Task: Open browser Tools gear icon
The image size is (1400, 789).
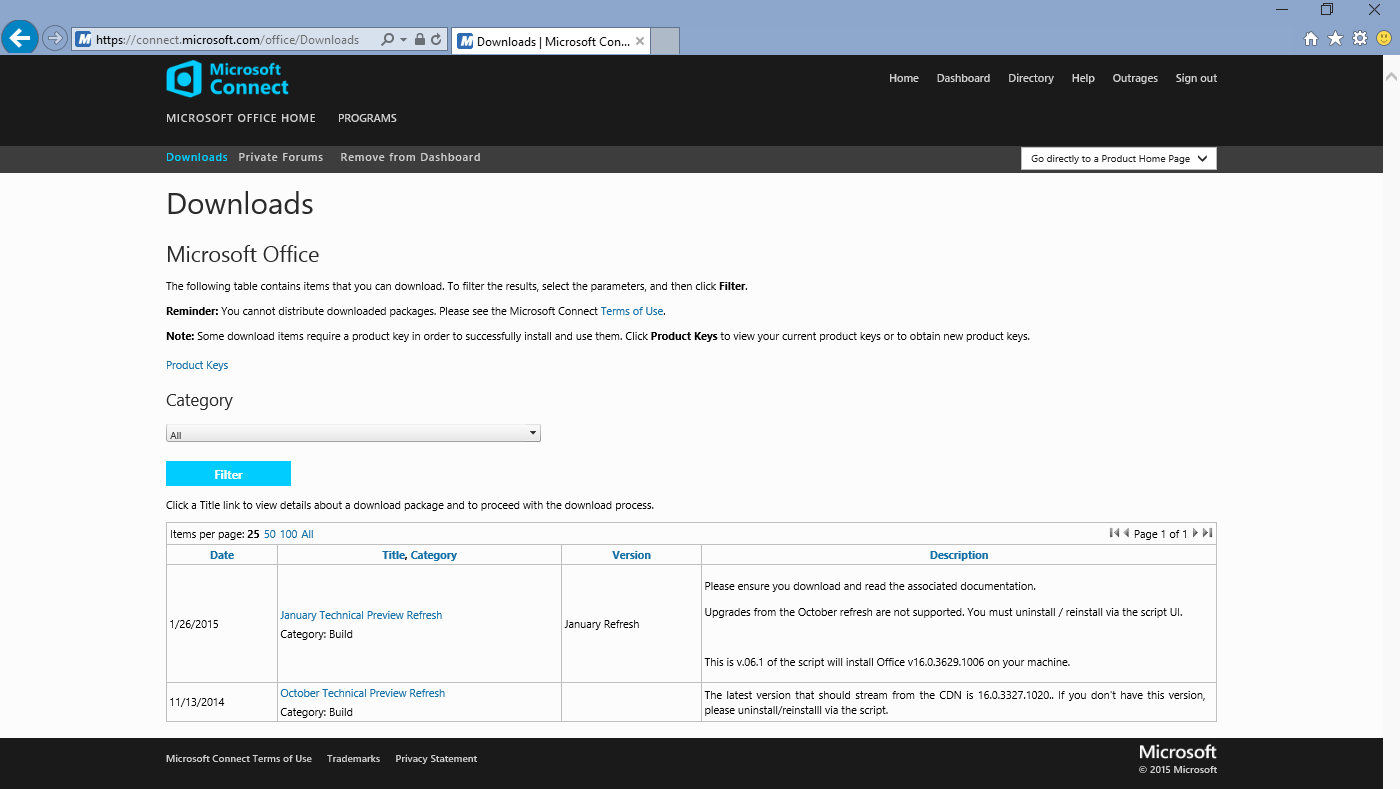Action: click(x=1360, y=39)
